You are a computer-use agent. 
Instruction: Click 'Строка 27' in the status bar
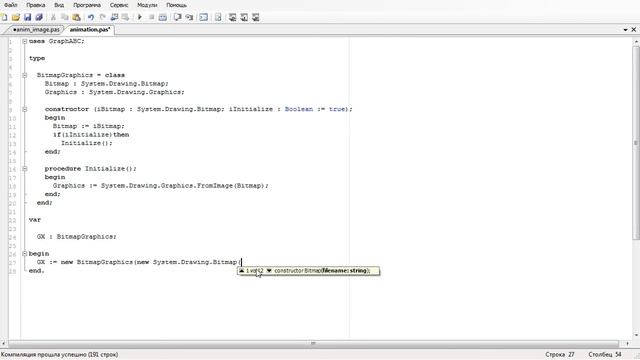point(560,354)
